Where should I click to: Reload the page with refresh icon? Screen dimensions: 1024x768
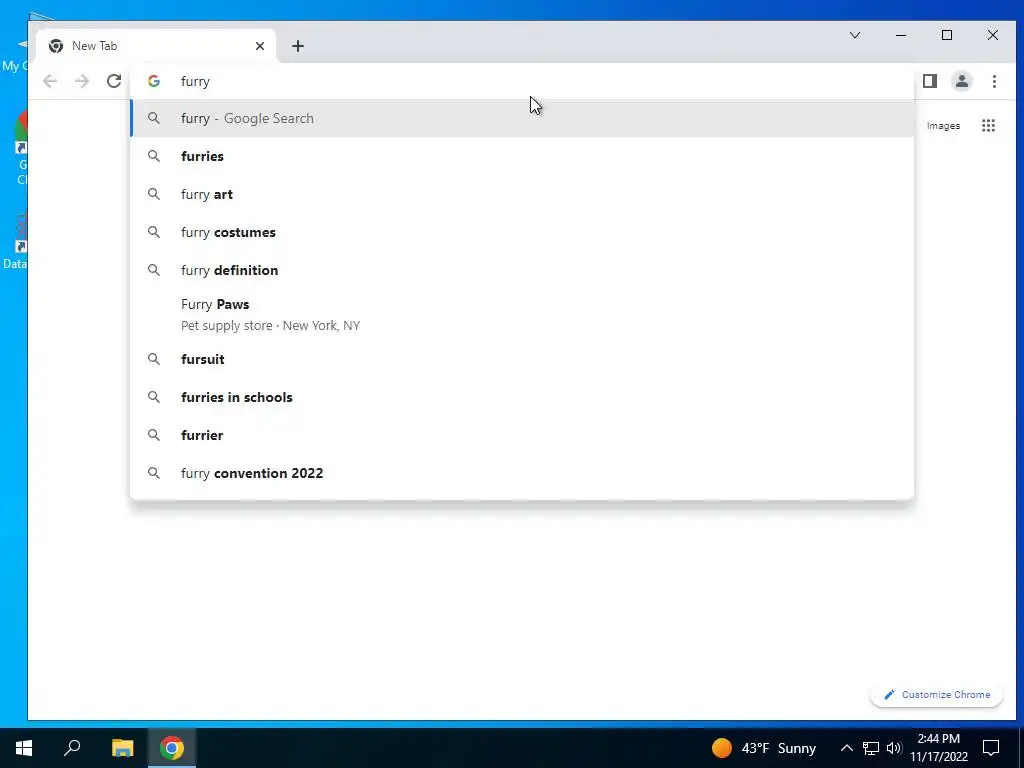point(114,81)
